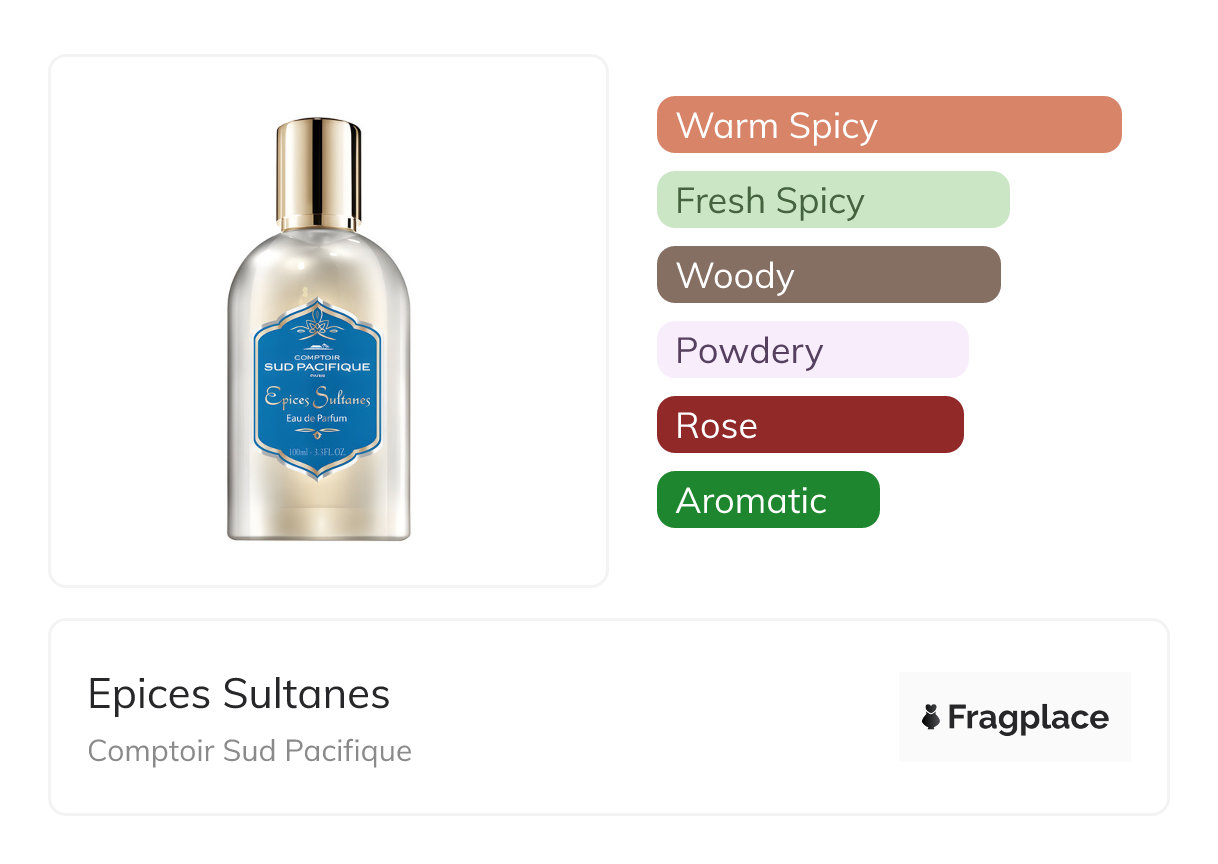
Task: Select the Warm Spicy accord bar
Action: [x=889, y=125]
